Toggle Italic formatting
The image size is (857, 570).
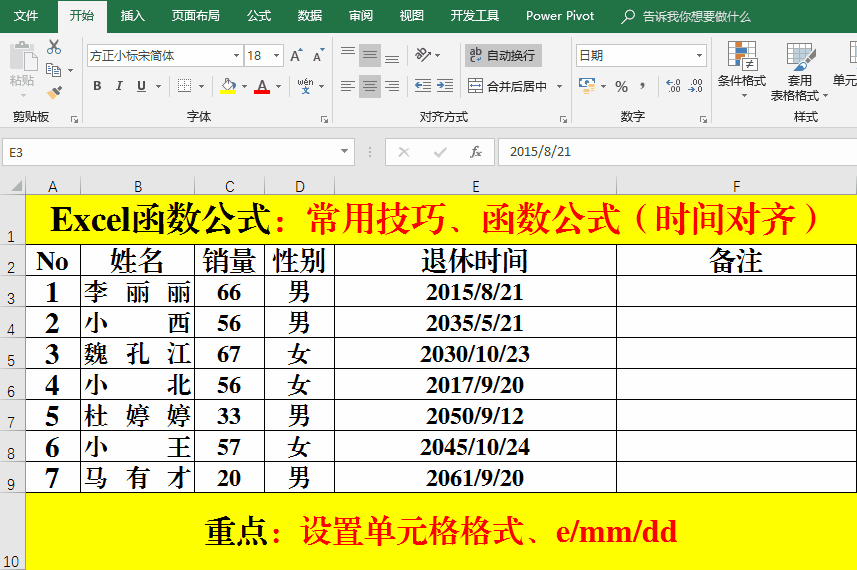coord(119,87)
